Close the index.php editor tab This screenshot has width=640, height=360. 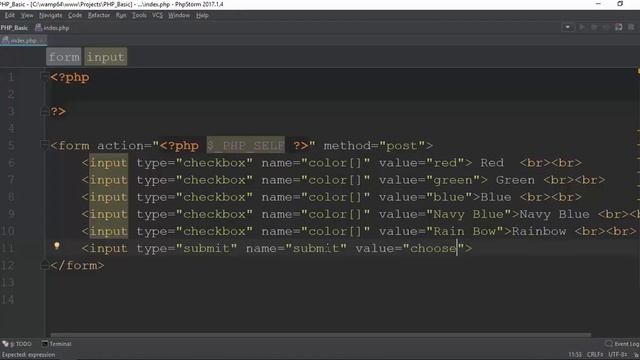(42, 40)
